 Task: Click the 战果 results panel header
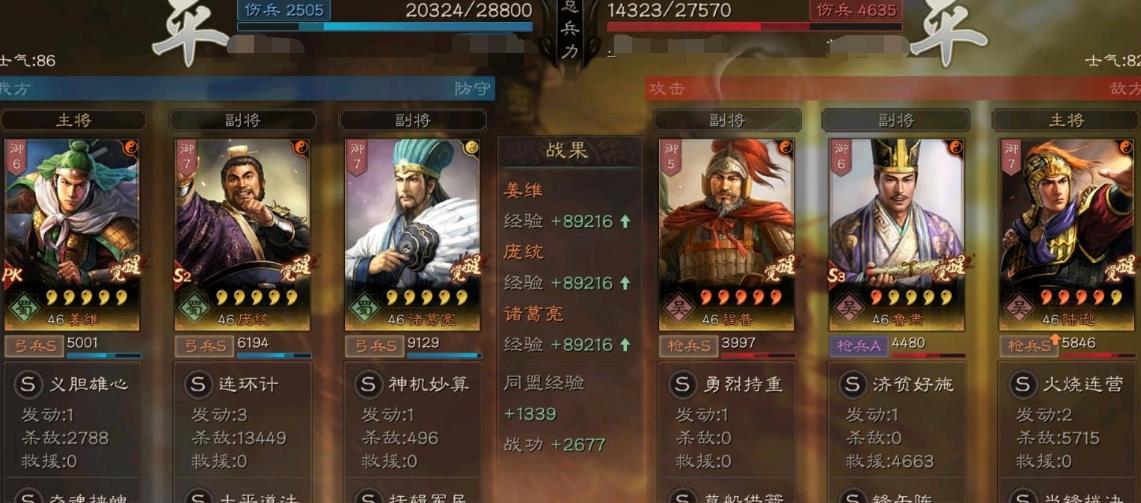[x=570, y=151]
